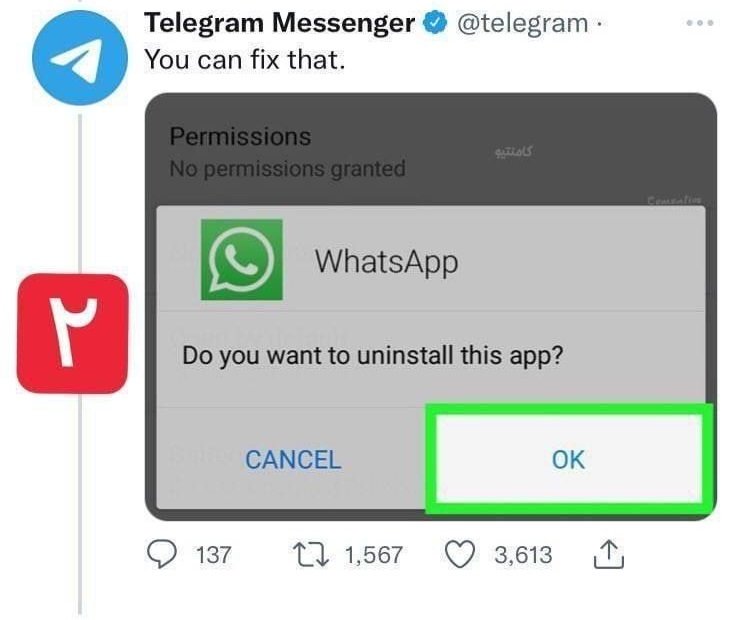Click the Permissions heading
This screenshot has height=620, width=741.
pos(240,137)
